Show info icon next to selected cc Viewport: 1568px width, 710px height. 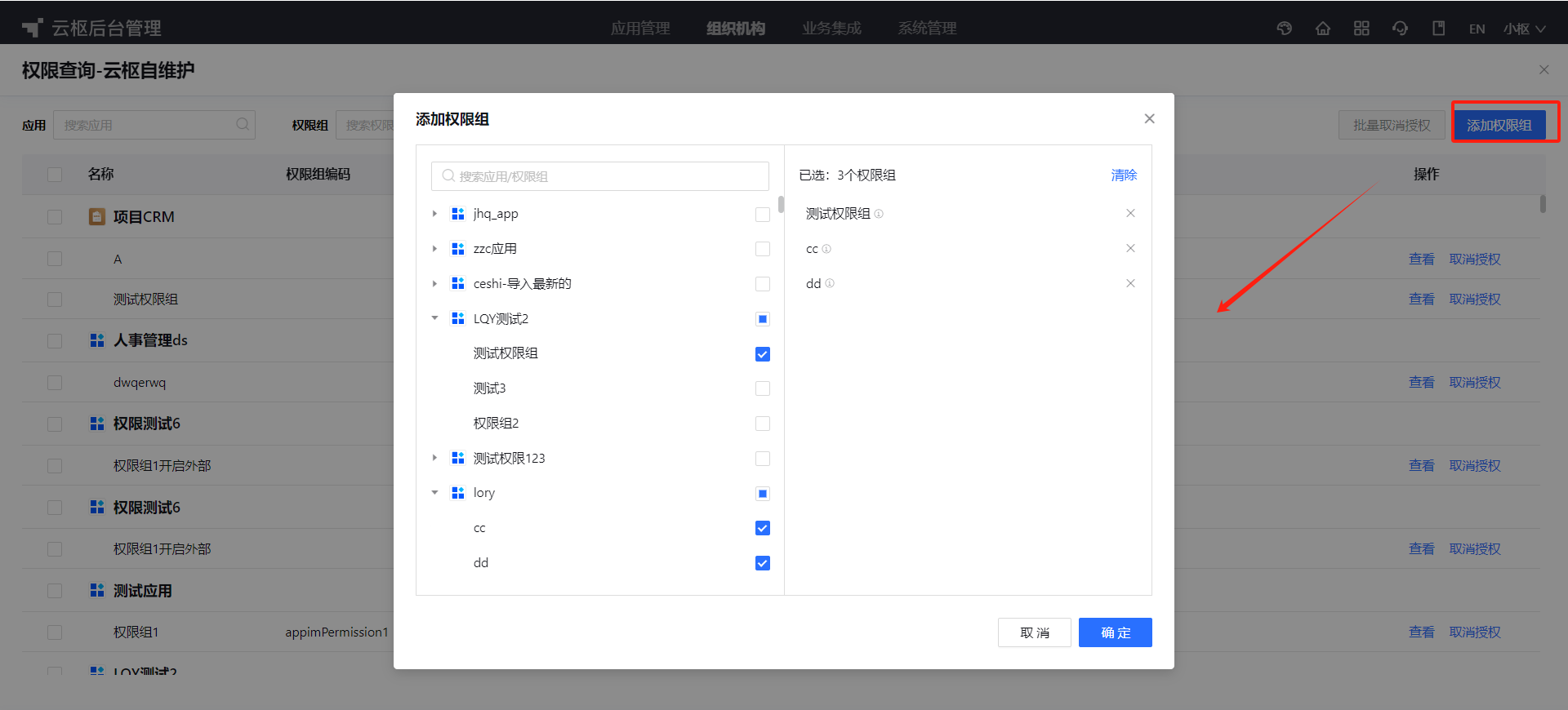coord(826,249)
